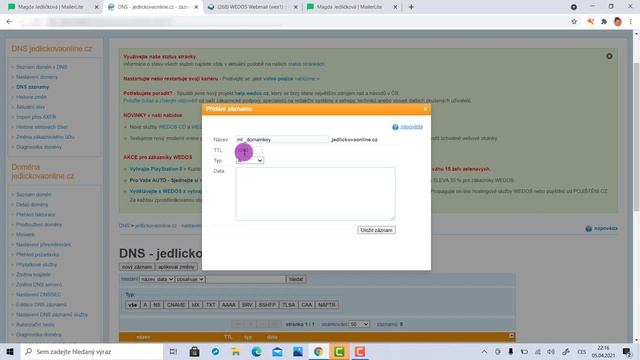Screen dimensions: 640x360
Task: Select the AAAA type filter
Action: (x=229, y=305)
